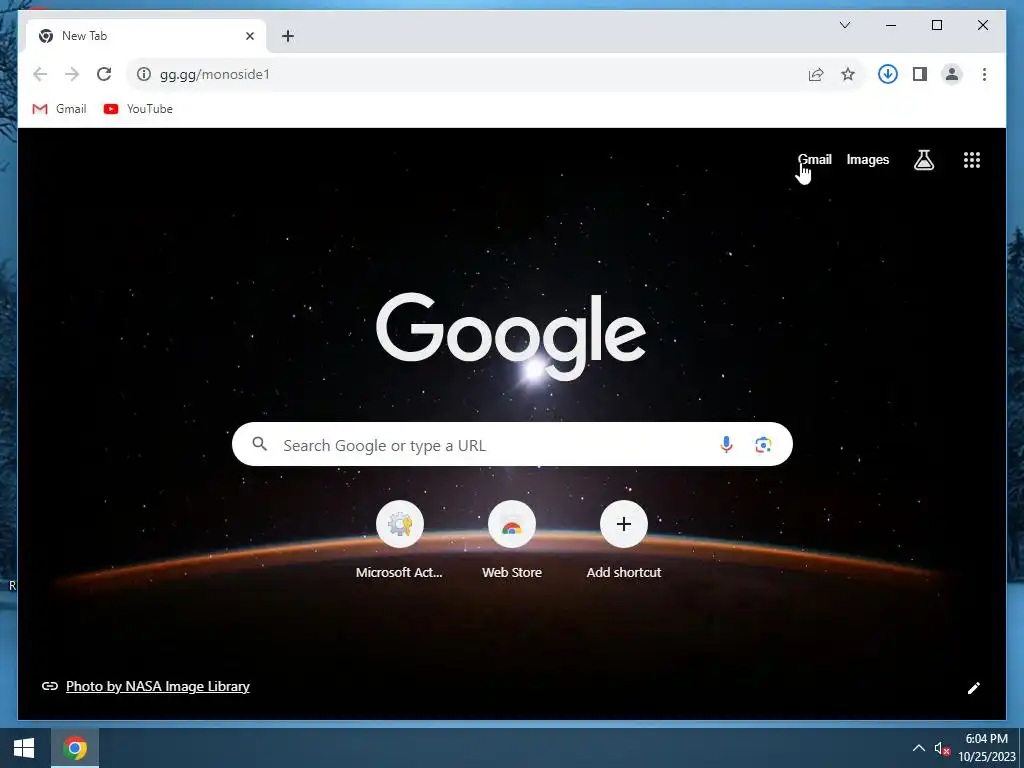Click the Add shortcut button
Viewport: 1024px width, 768px height.
[624, 540]
